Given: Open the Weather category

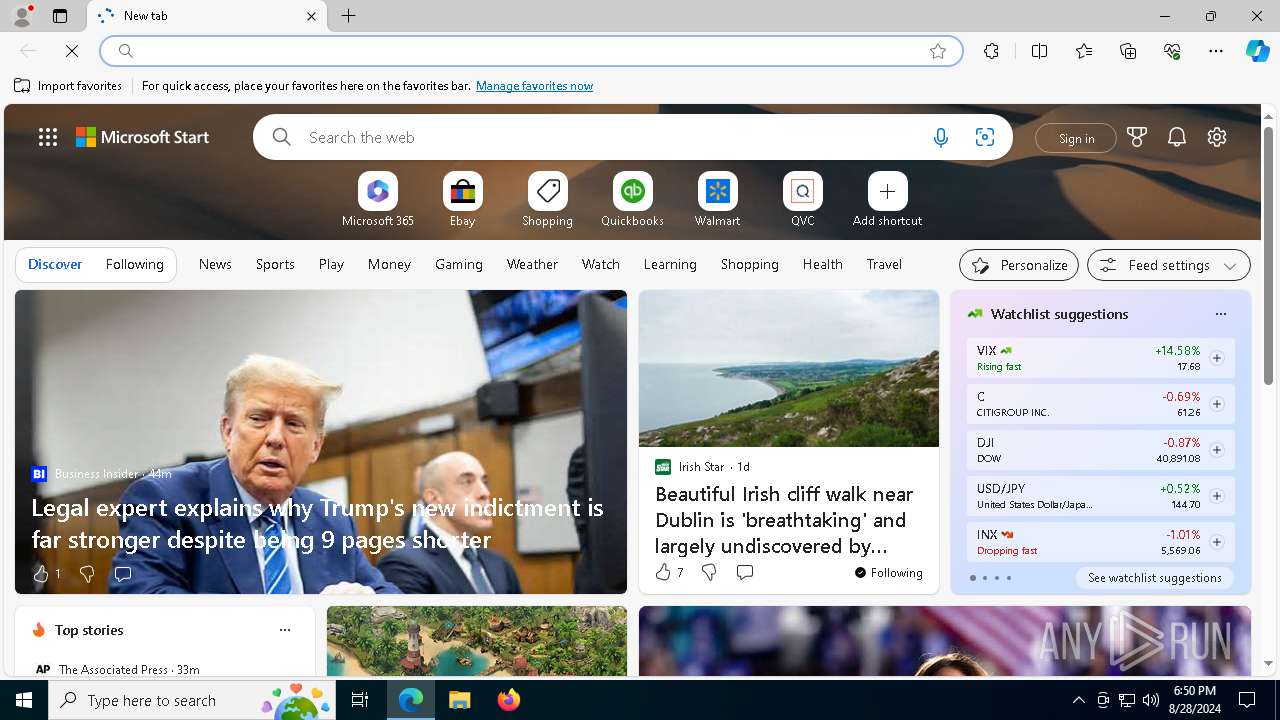Looking at the screenshot, I should click(x=532, y=264).
